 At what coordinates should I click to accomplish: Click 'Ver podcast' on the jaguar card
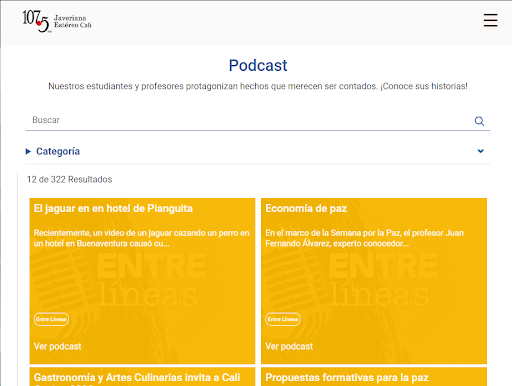point(58,346)
